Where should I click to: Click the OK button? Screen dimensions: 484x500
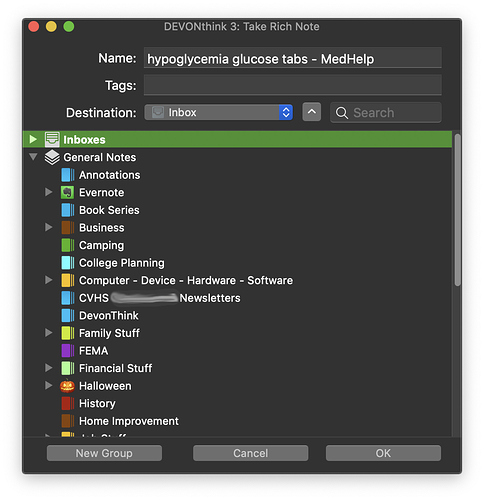(x=383, y=453)
